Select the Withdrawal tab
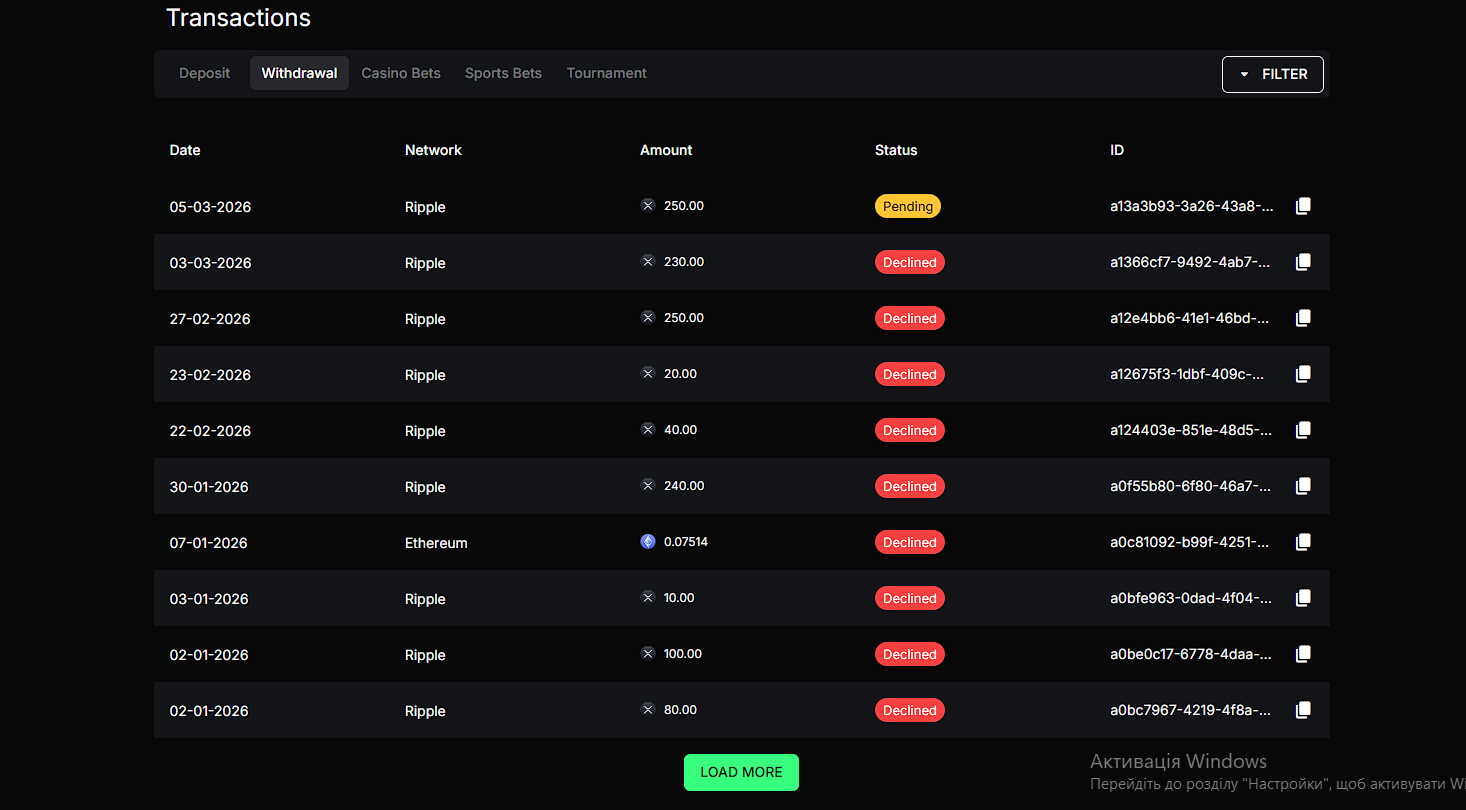 pyautogui.click(x=299, y=73)
